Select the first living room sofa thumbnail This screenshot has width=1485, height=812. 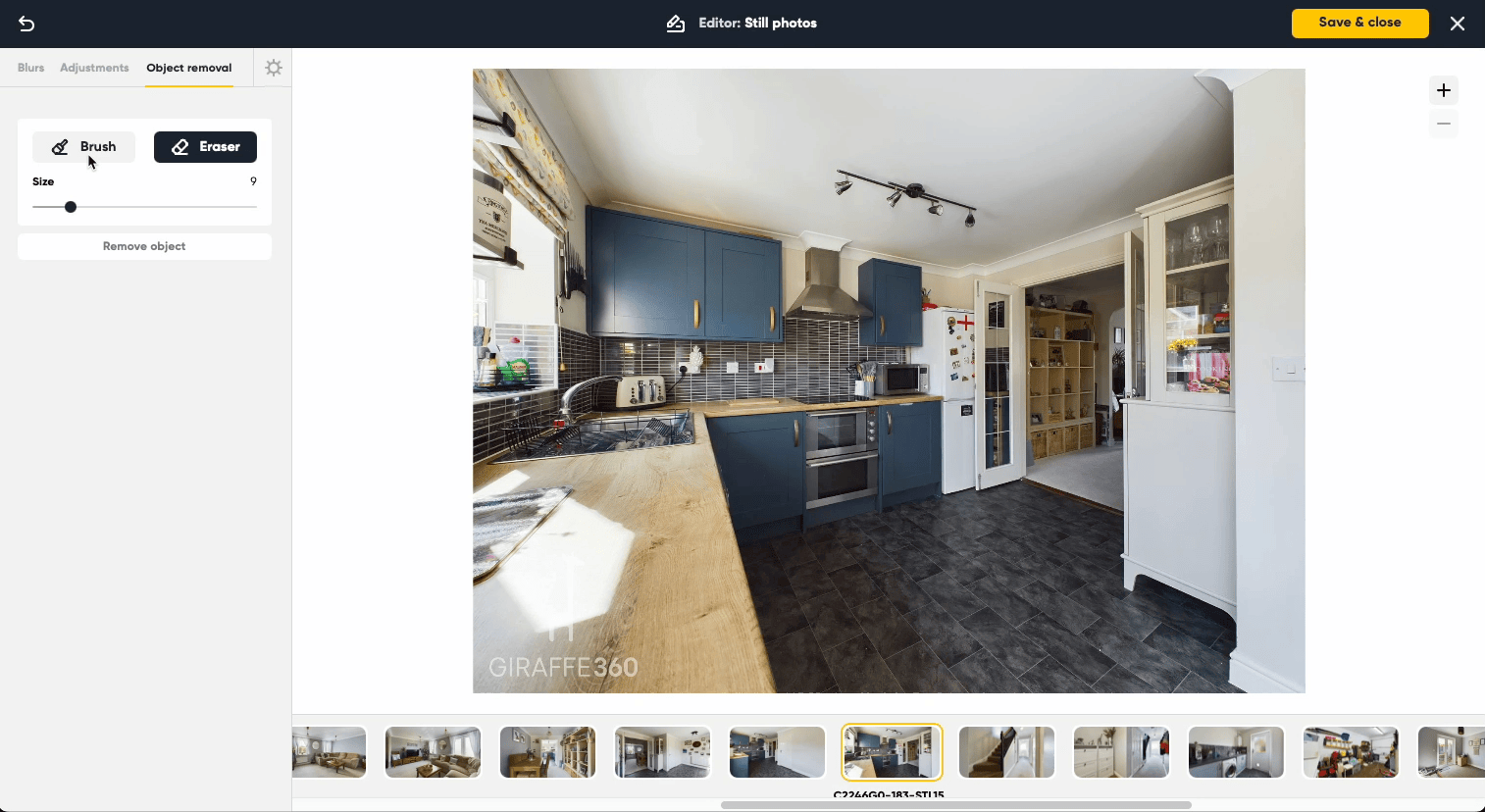(x=330, y=752)
